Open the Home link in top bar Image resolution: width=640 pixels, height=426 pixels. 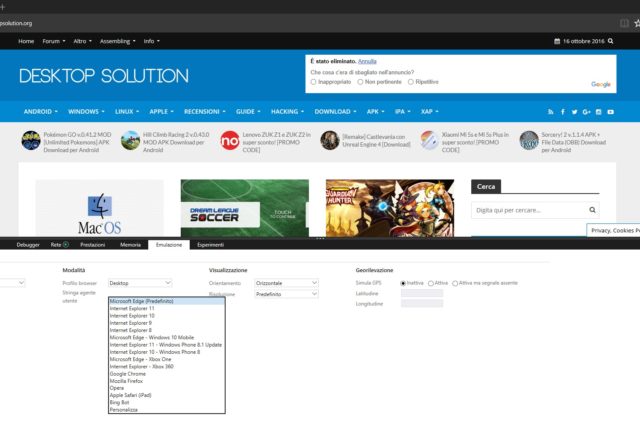click(x=26, y=41)
